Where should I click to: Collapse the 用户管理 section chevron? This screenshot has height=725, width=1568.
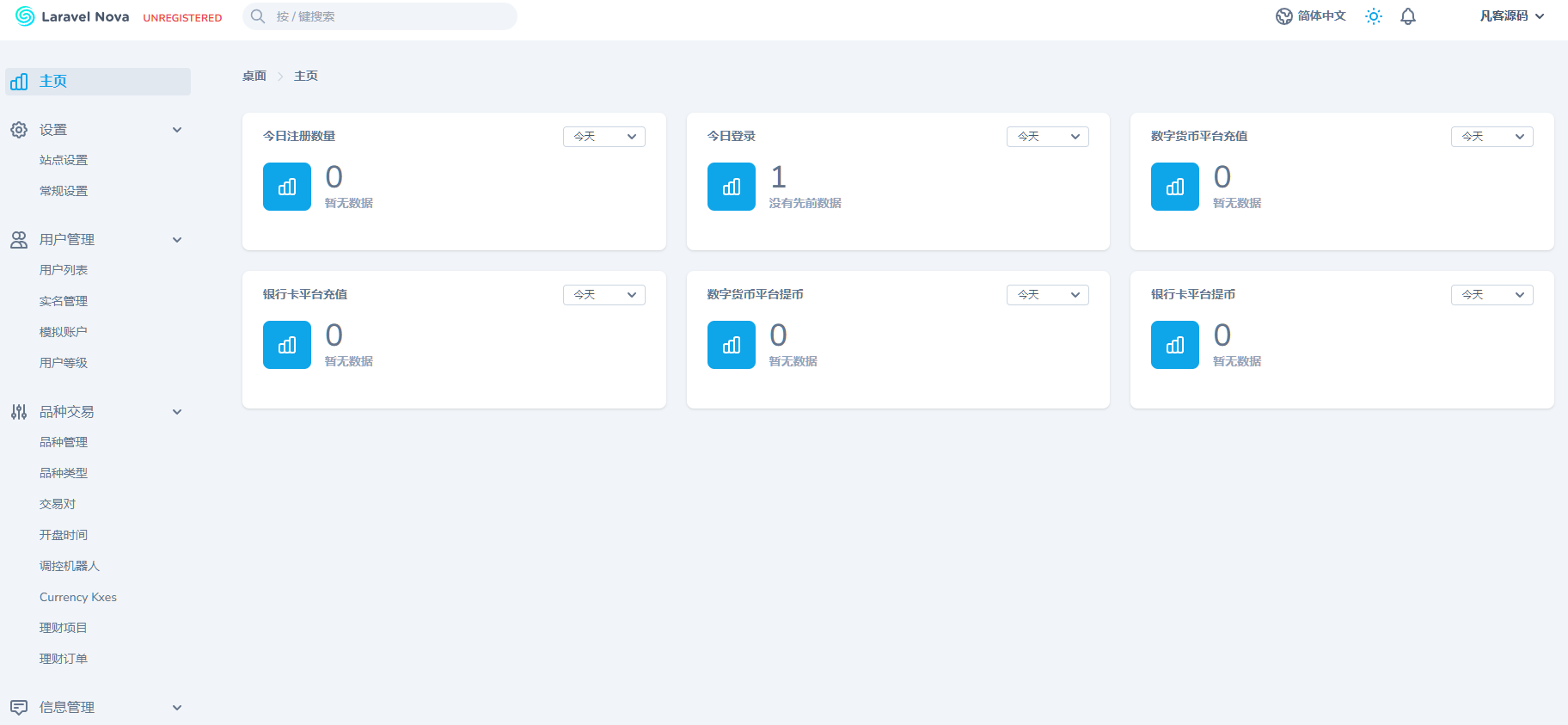pos(177,240)
